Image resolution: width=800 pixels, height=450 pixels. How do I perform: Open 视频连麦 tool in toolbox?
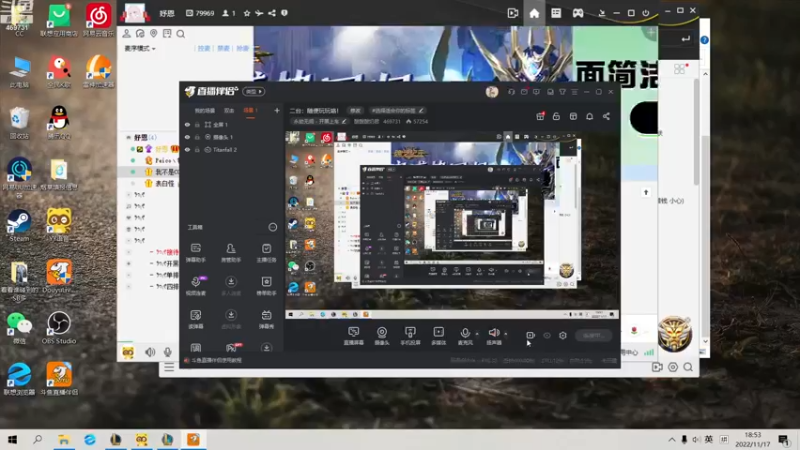click(x=196, y=286)
